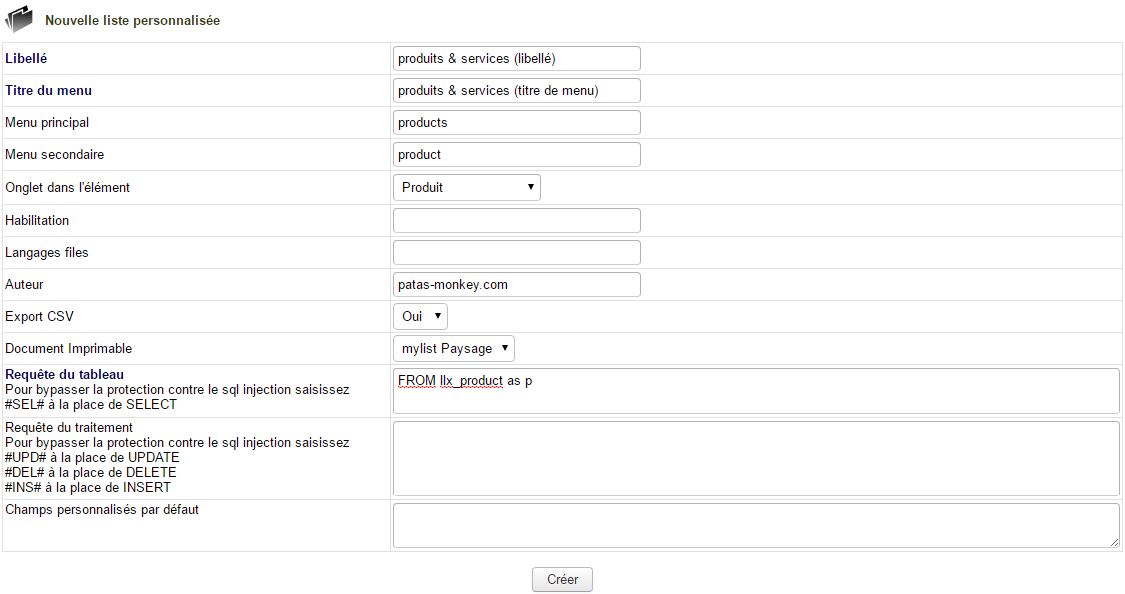The image size is (1125, 594).
Task: Click inside the Titre du menu input field
Action: (516, 90)
